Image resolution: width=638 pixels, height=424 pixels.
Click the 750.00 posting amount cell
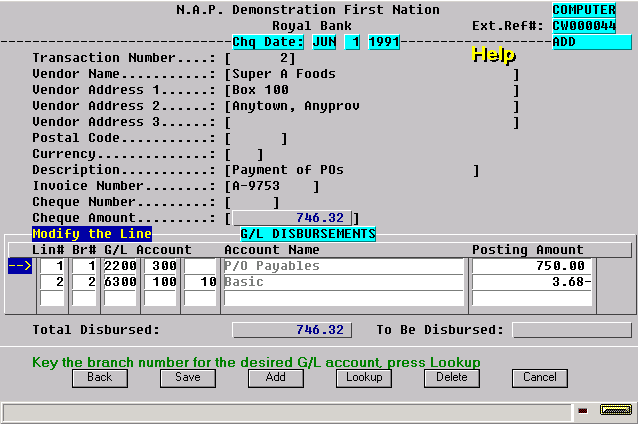pos(532,266)
